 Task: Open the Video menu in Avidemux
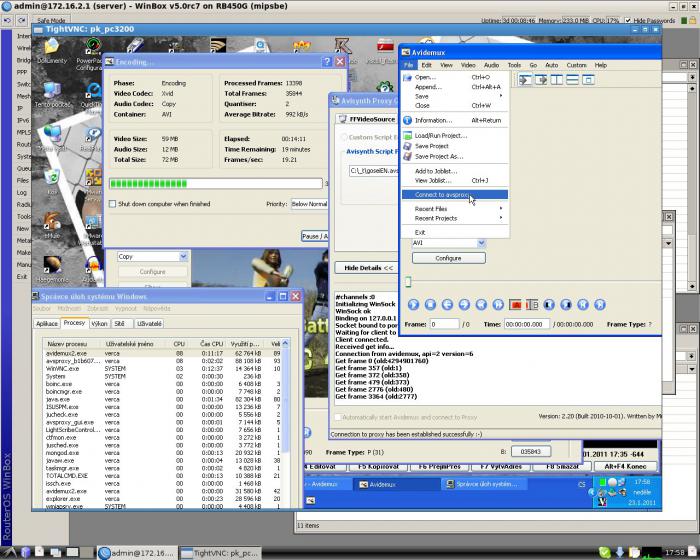click(x=468, y=65)
